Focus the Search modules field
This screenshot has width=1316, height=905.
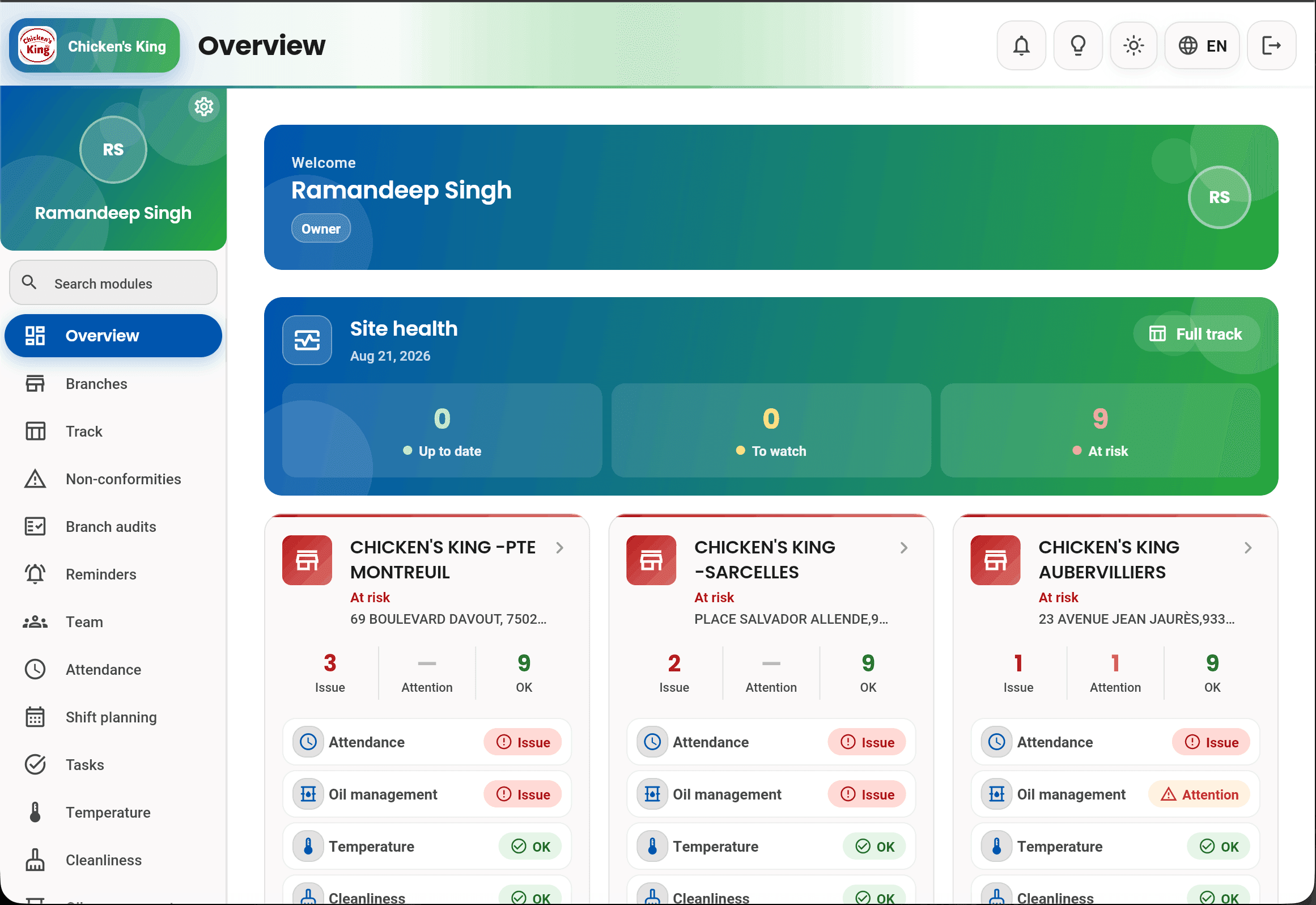coord(113,283)
